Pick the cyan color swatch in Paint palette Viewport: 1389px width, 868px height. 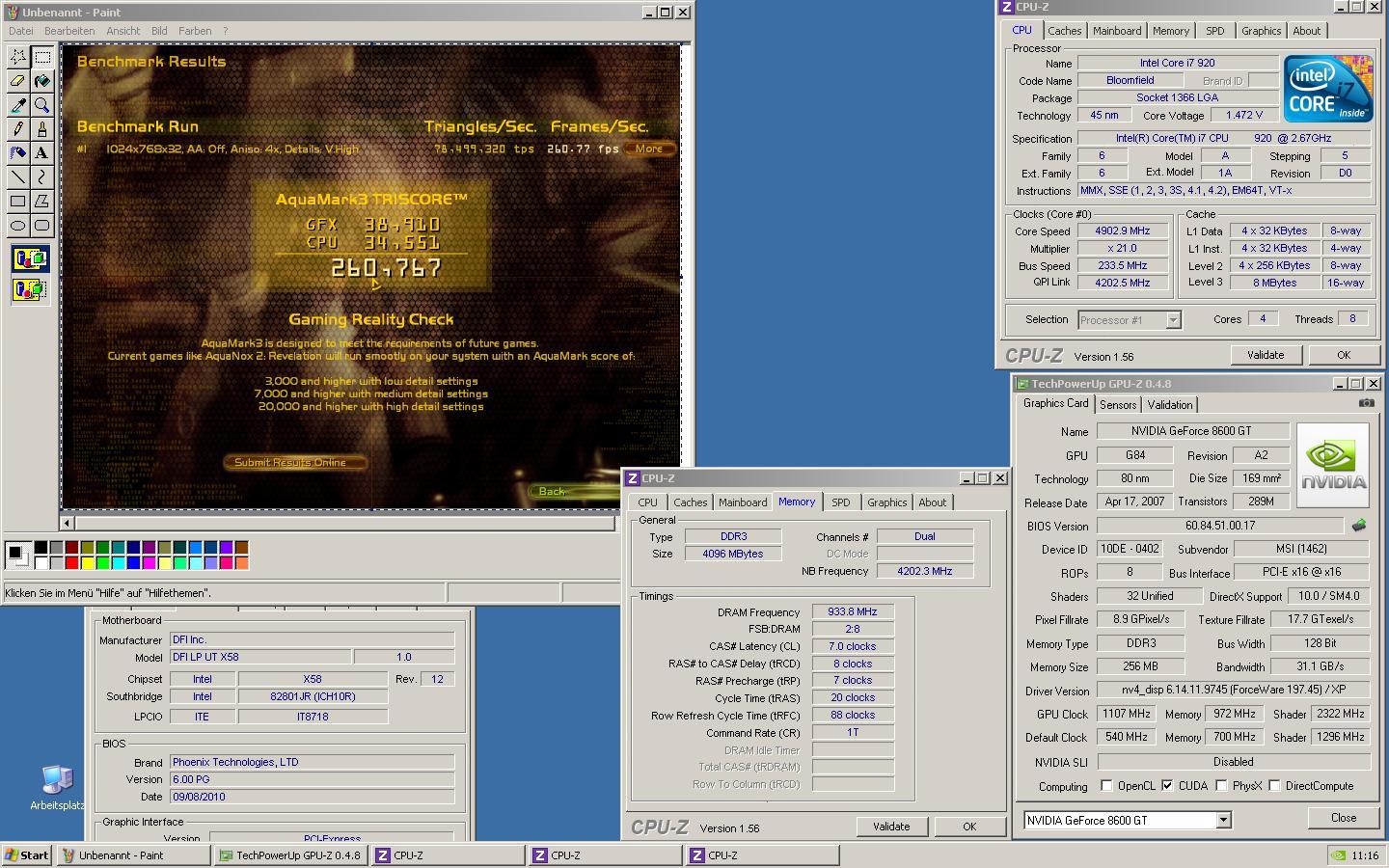click(x=118, y=563)
